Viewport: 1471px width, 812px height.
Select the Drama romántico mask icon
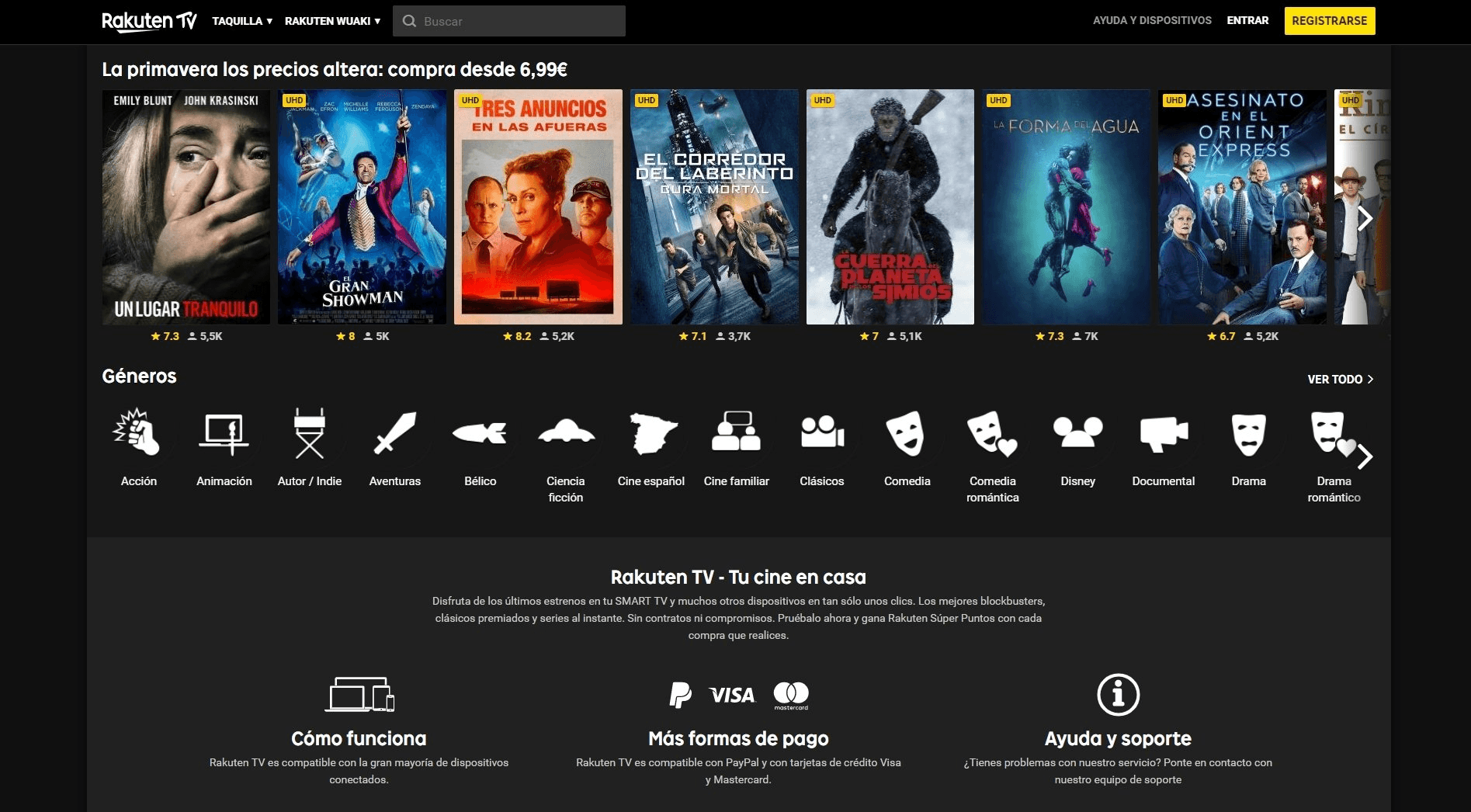click(1332, 433)
